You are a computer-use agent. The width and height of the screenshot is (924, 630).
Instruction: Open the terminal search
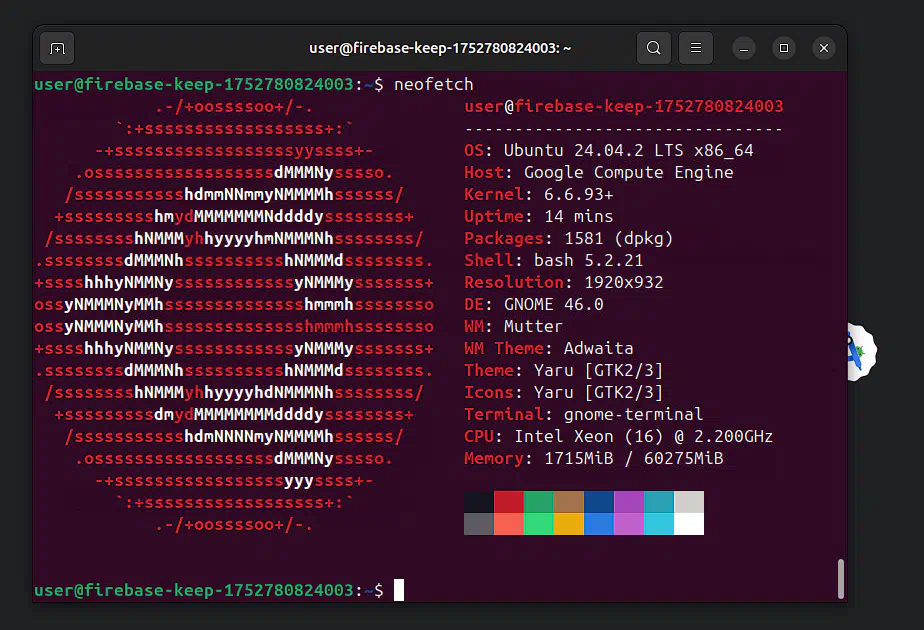click(x=654, y=48)
